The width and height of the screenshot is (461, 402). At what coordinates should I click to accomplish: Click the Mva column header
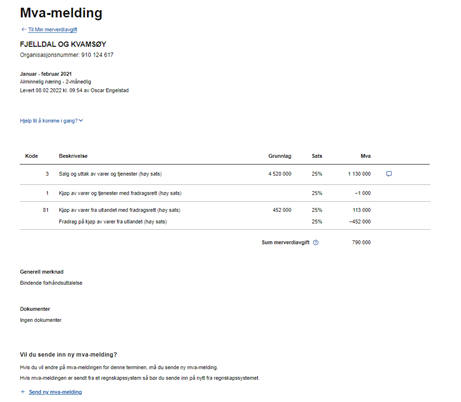(366, 156)
